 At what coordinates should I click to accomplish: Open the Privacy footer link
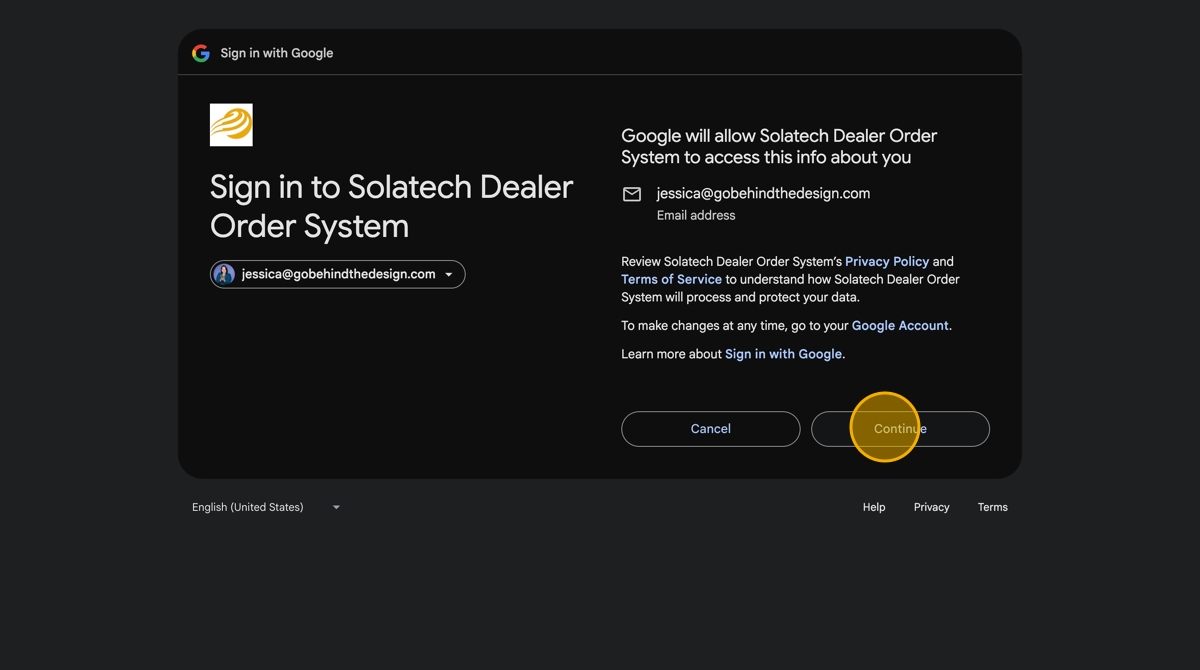(x=931, y=507)
